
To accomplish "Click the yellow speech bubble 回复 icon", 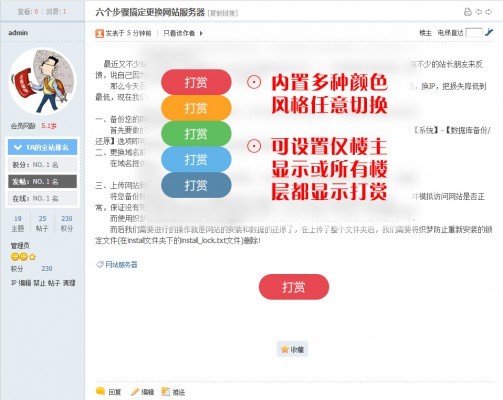I will tap(100, 391).
